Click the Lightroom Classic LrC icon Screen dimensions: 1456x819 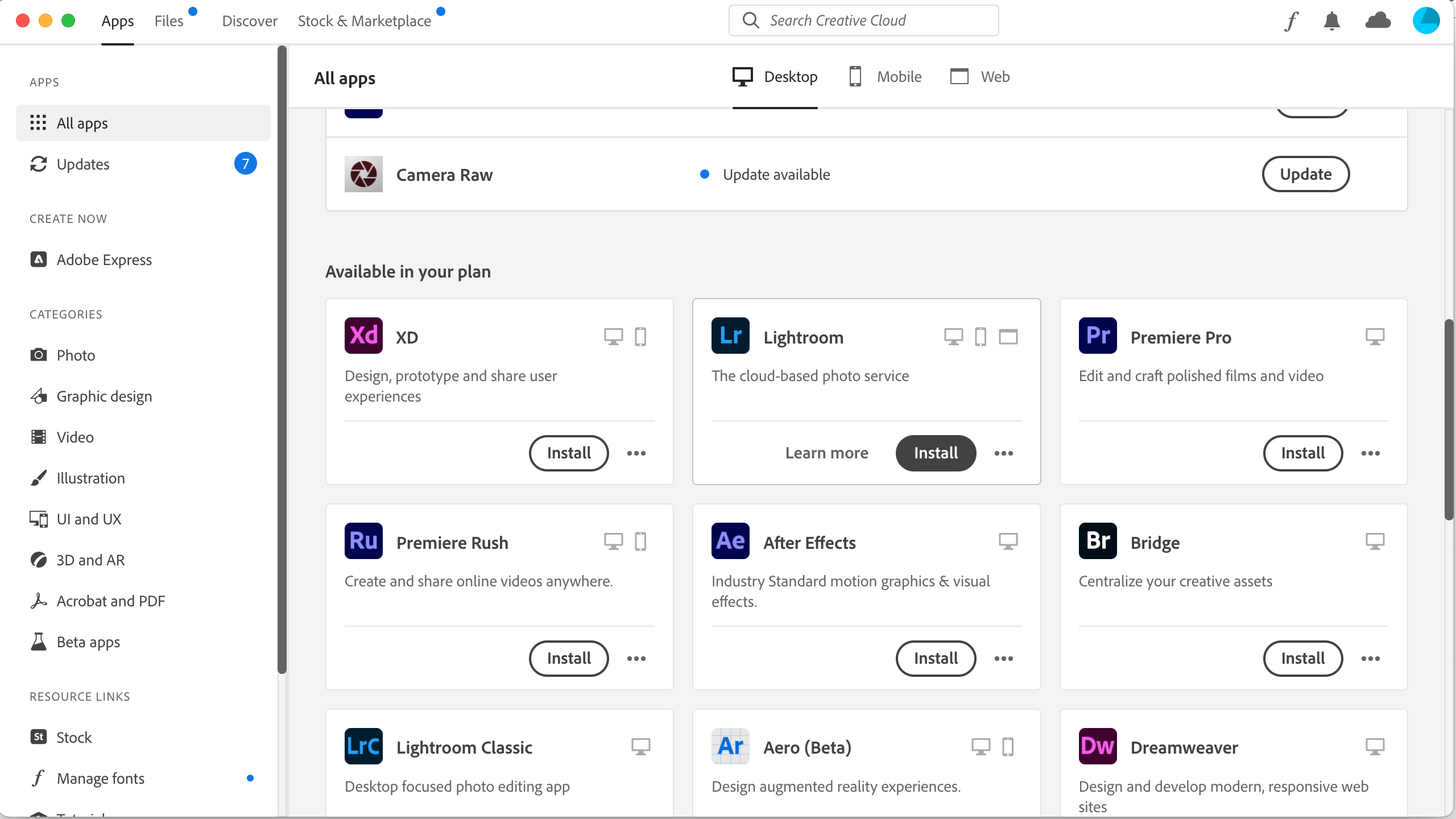(x=363, y=746)
